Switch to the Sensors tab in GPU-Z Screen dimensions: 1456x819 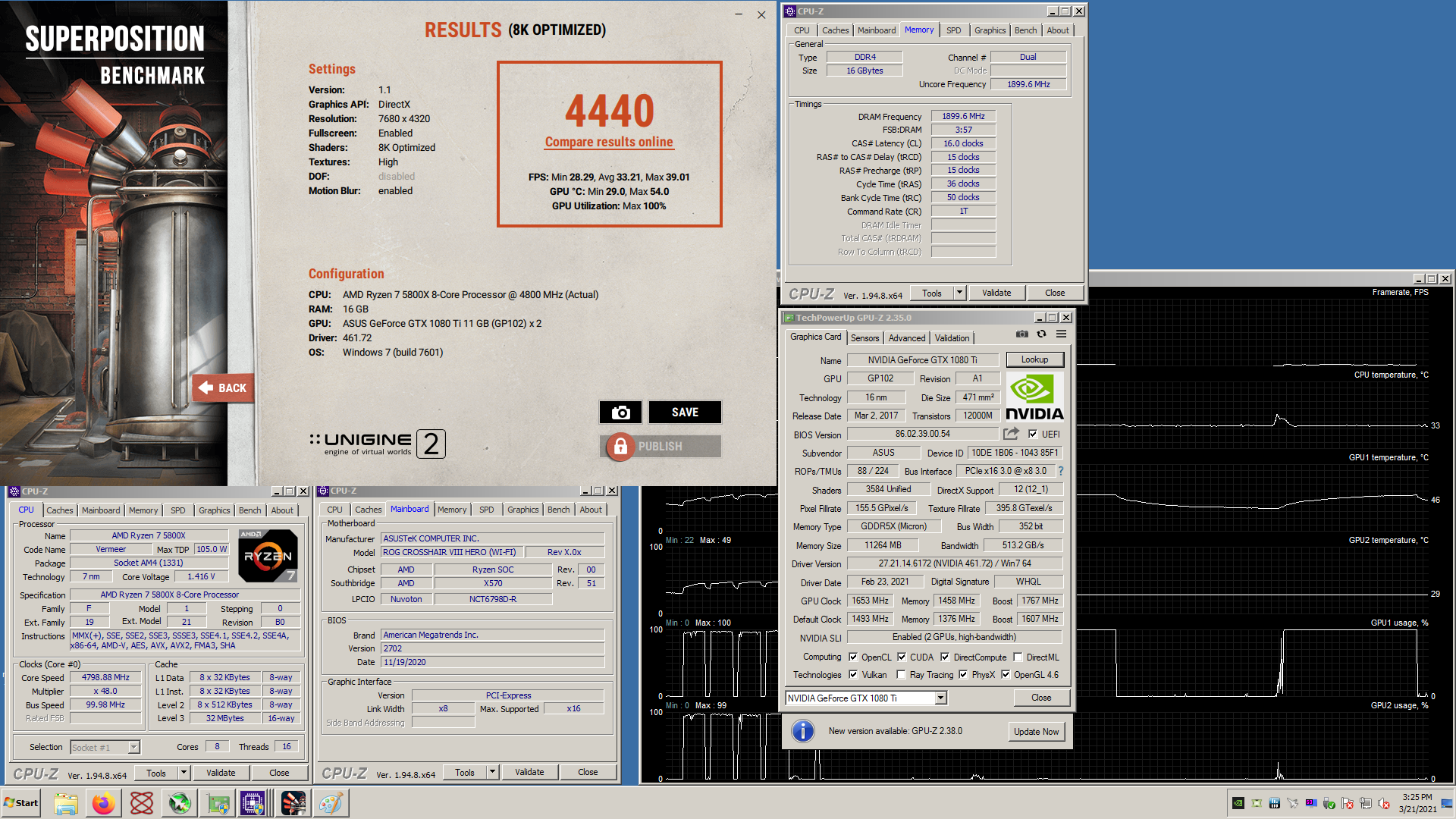pyautogui.click(x=864, y=337)
